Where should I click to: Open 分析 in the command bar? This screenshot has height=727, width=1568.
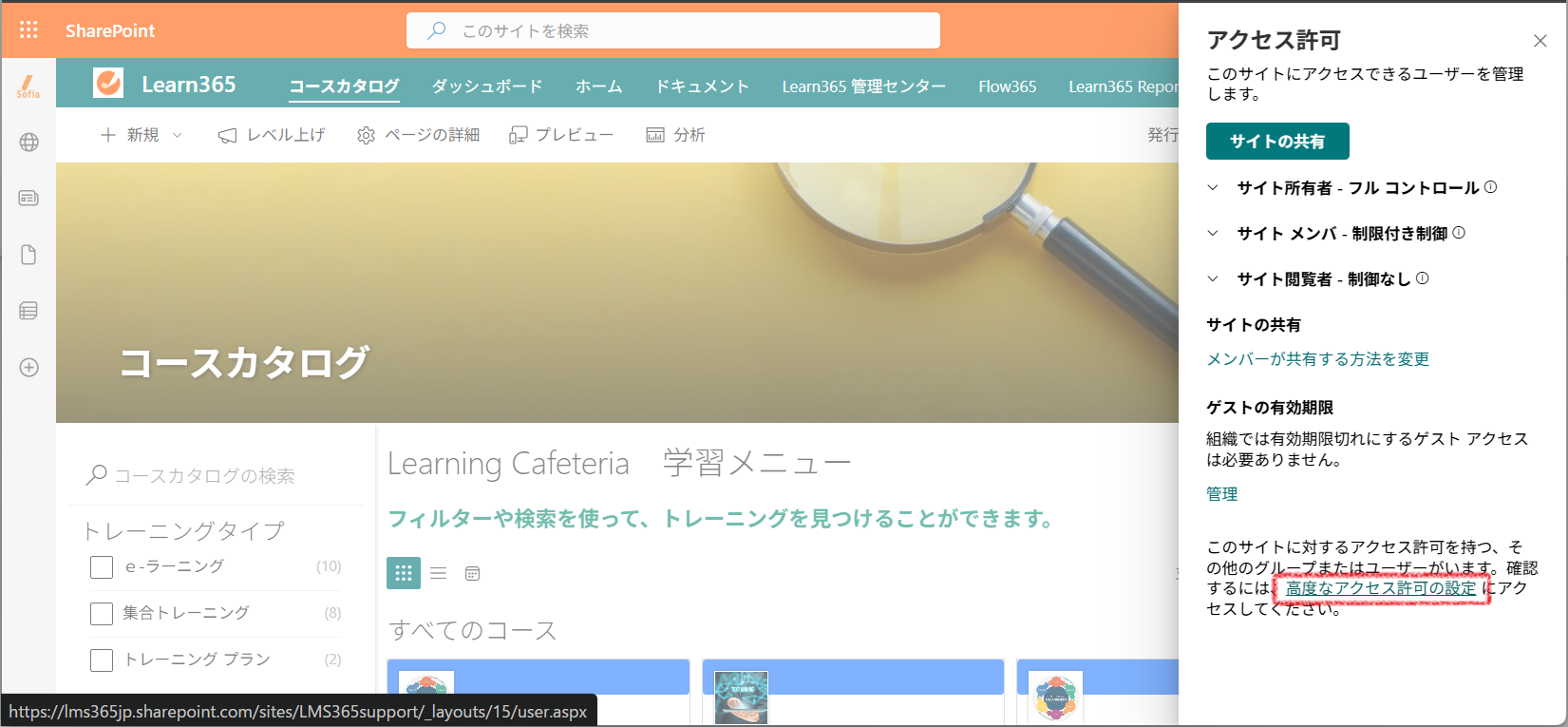(675, 135)
